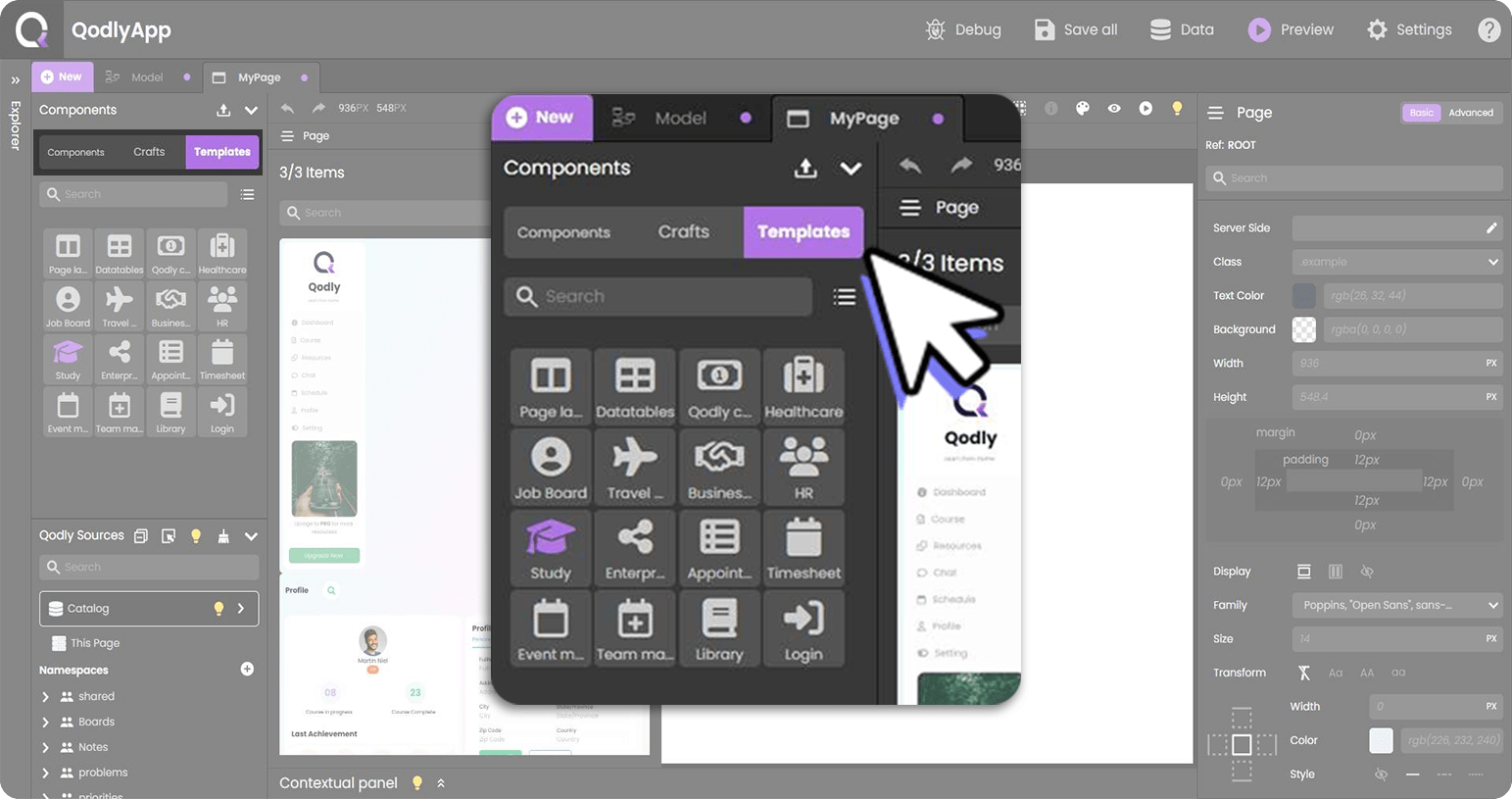Choose the Travel template icon
Viewport: 1512px width, 799px height.
(120, 306)
